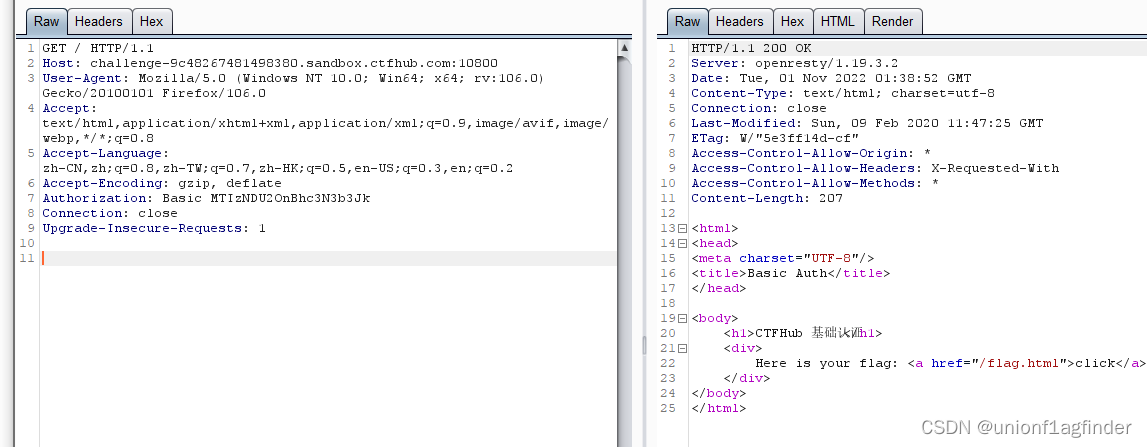Open the response Headers tab
The image size is (1147, 447).
(740, 21)
